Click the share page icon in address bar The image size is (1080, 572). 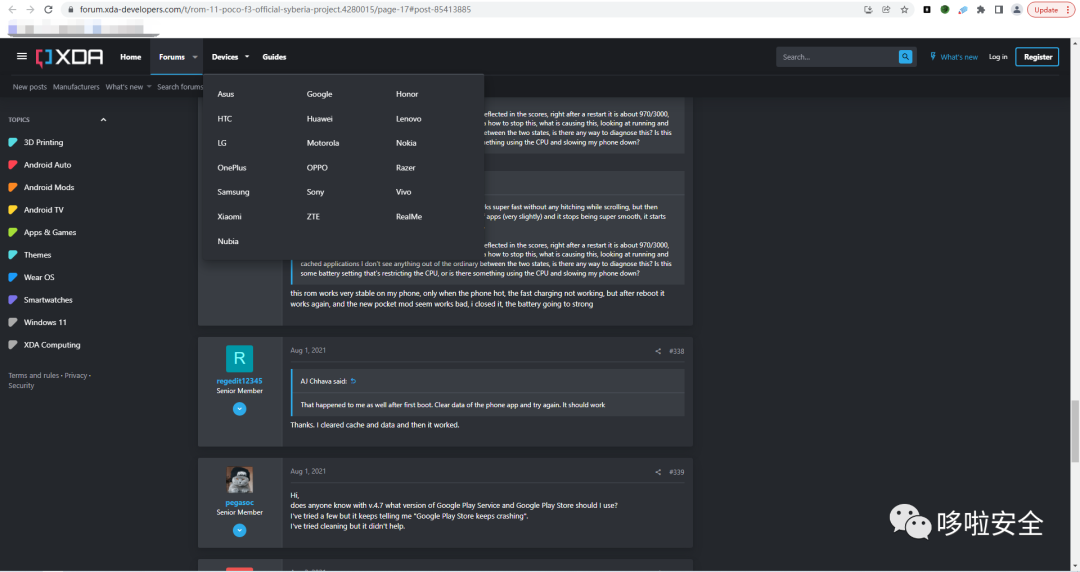click(x=886, y=10)
